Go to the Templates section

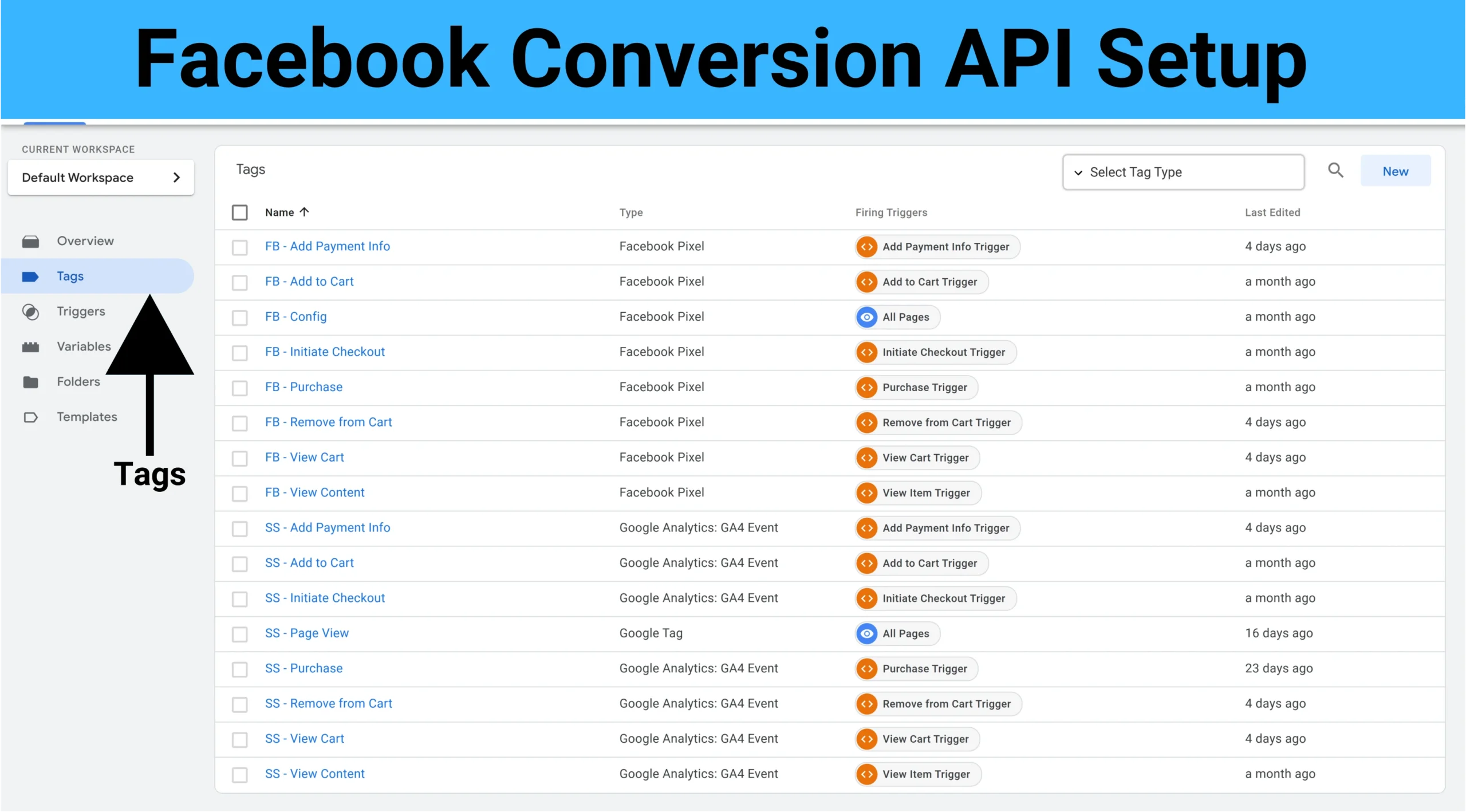pyautogui.click(x=86, y=417)
